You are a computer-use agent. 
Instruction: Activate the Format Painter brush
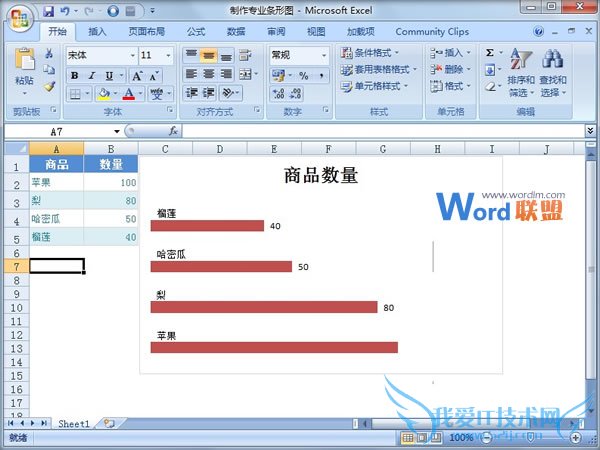point(49,86)
